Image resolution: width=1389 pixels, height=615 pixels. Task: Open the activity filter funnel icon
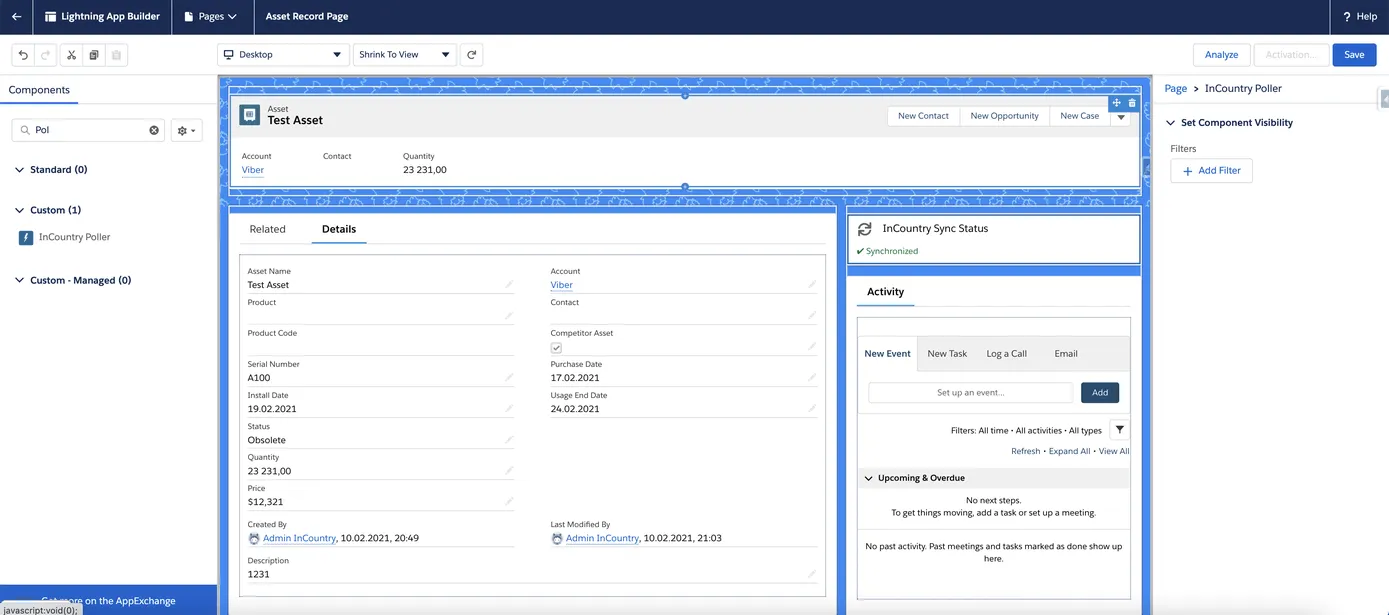(x=1119, y=430)
